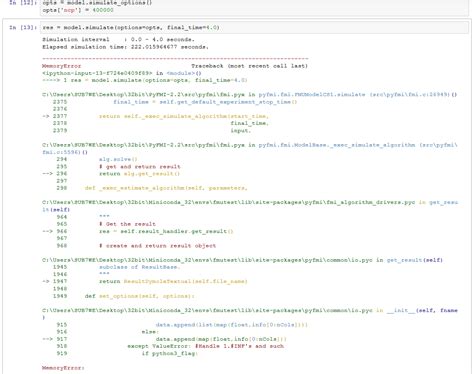Click the 'Simulation interval : 0.0 - 4.0 seconds' output line
The height and width of the screenshot is (374, 474).
point(118,39)
